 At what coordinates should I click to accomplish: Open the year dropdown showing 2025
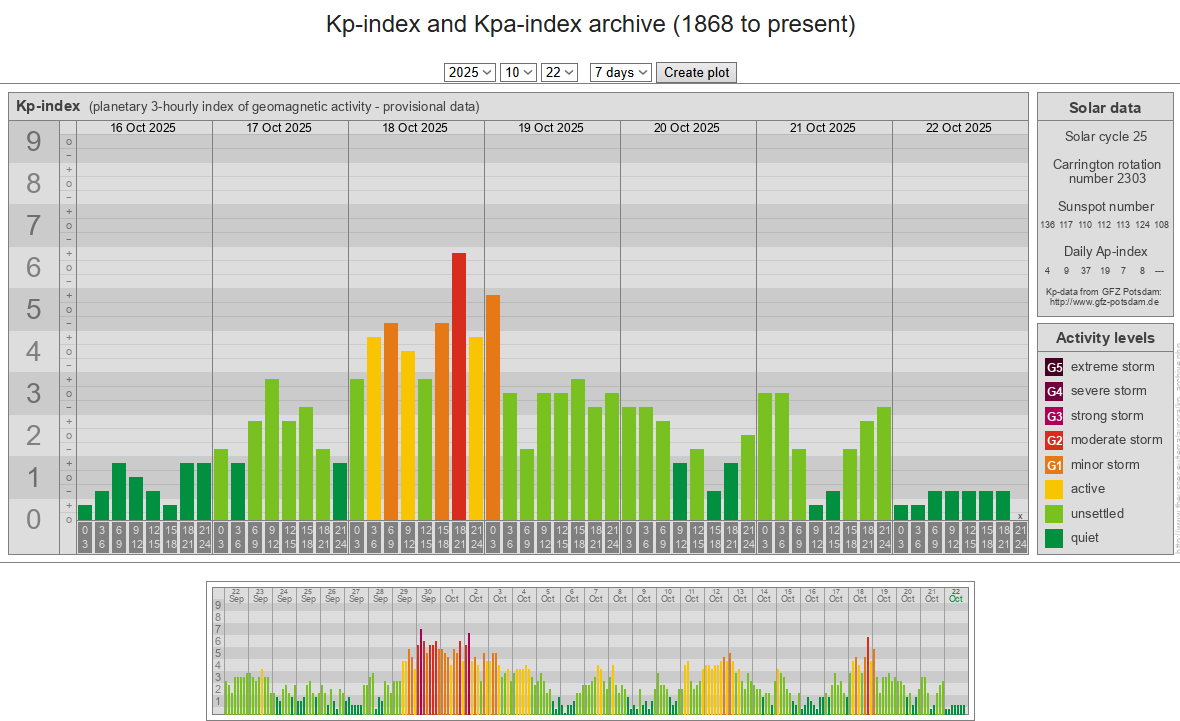(x=470, y=72)
